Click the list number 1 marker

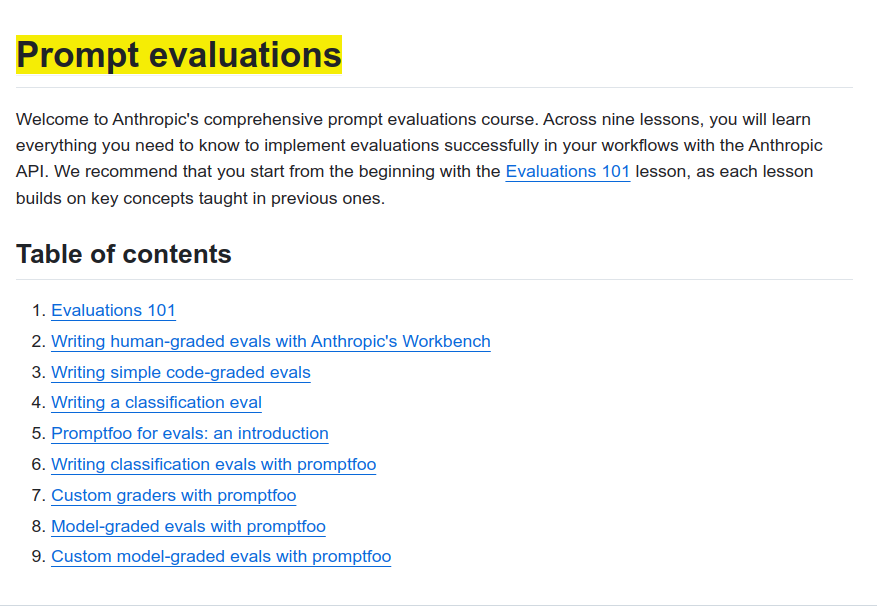pos(38,311)
